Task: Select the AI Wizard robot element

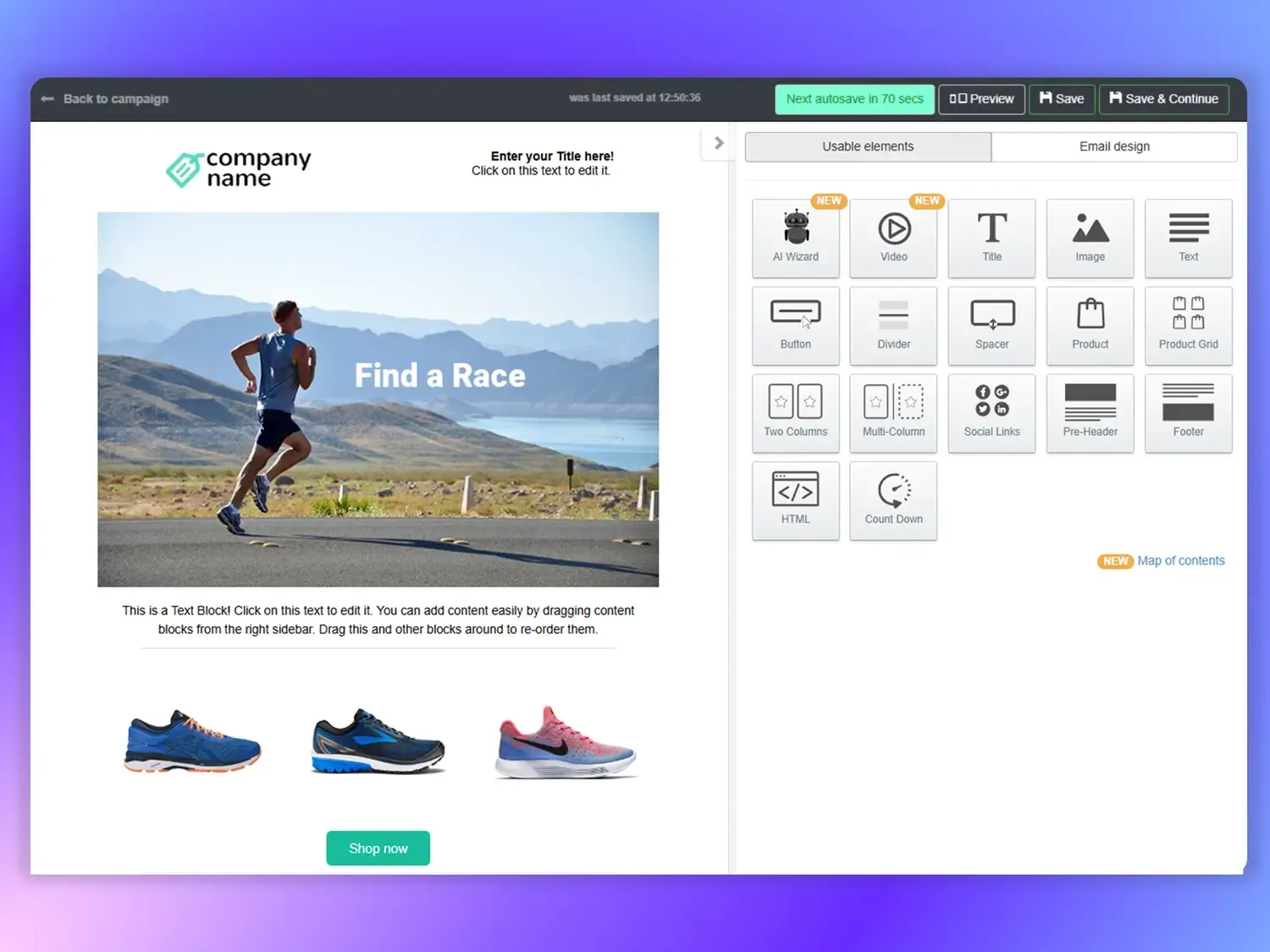Action: click(x=796, y=239)
